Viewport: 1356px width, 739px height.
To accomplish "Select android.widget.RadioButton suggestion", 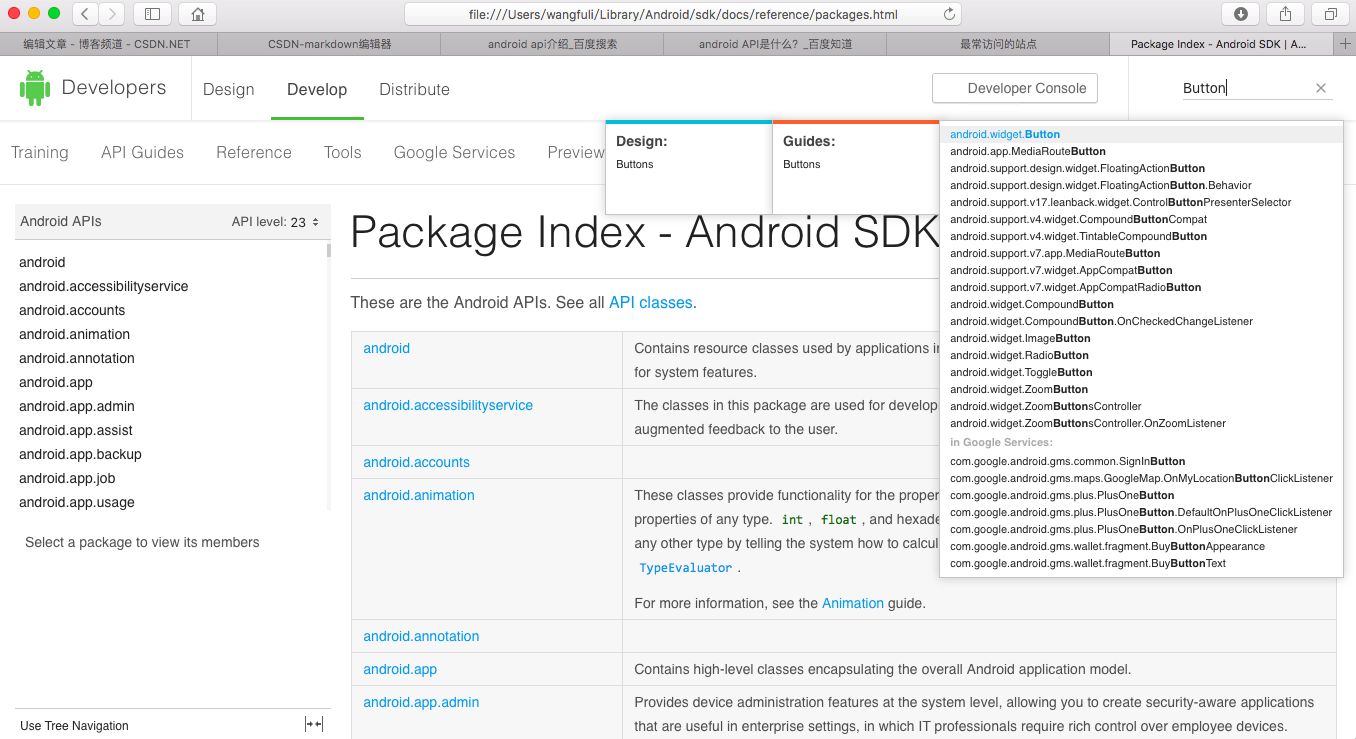I will click(x=1141, y=355).
